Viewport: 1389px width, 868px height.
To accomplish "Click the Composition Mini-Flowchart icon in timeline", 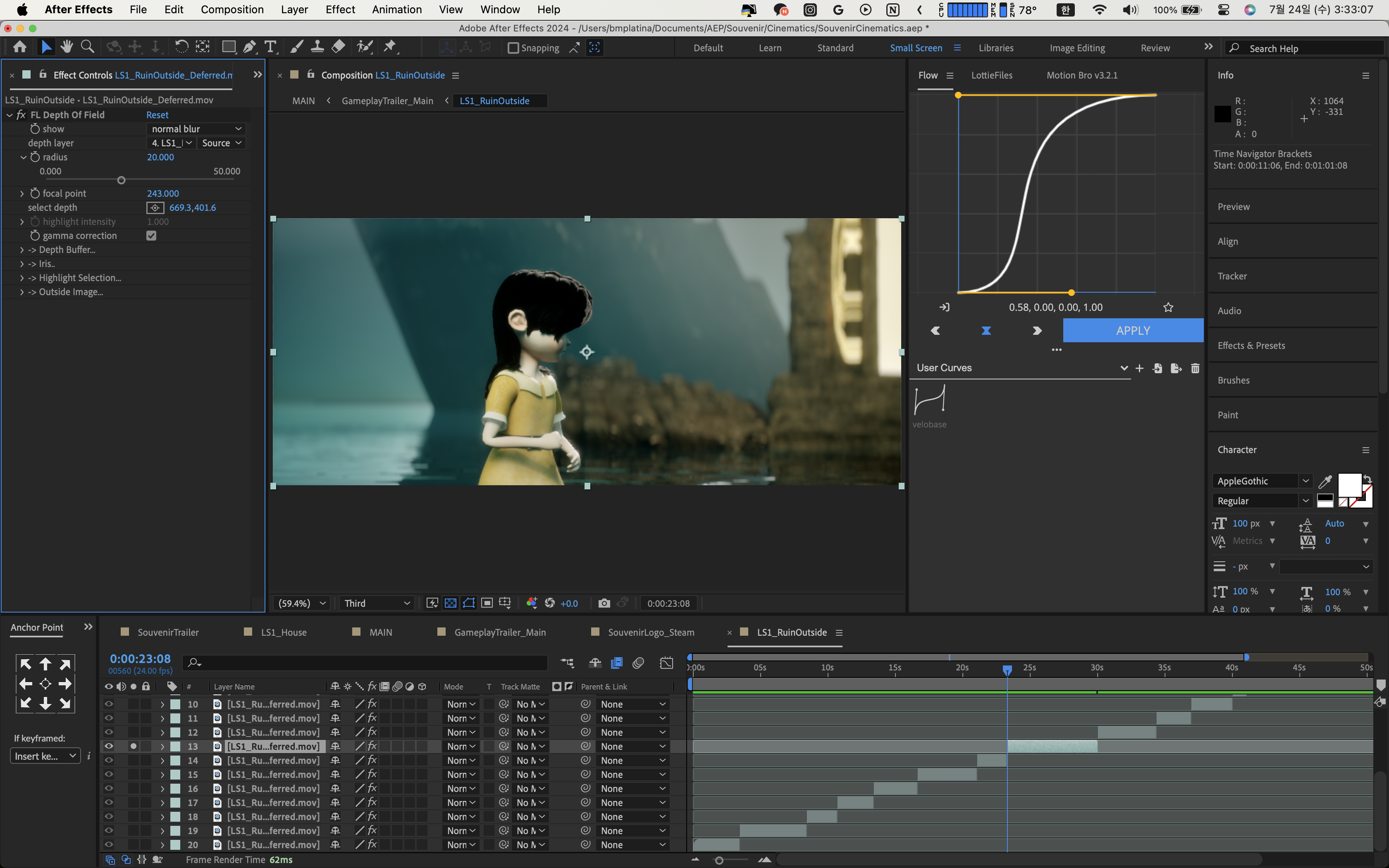I will 567,663.
